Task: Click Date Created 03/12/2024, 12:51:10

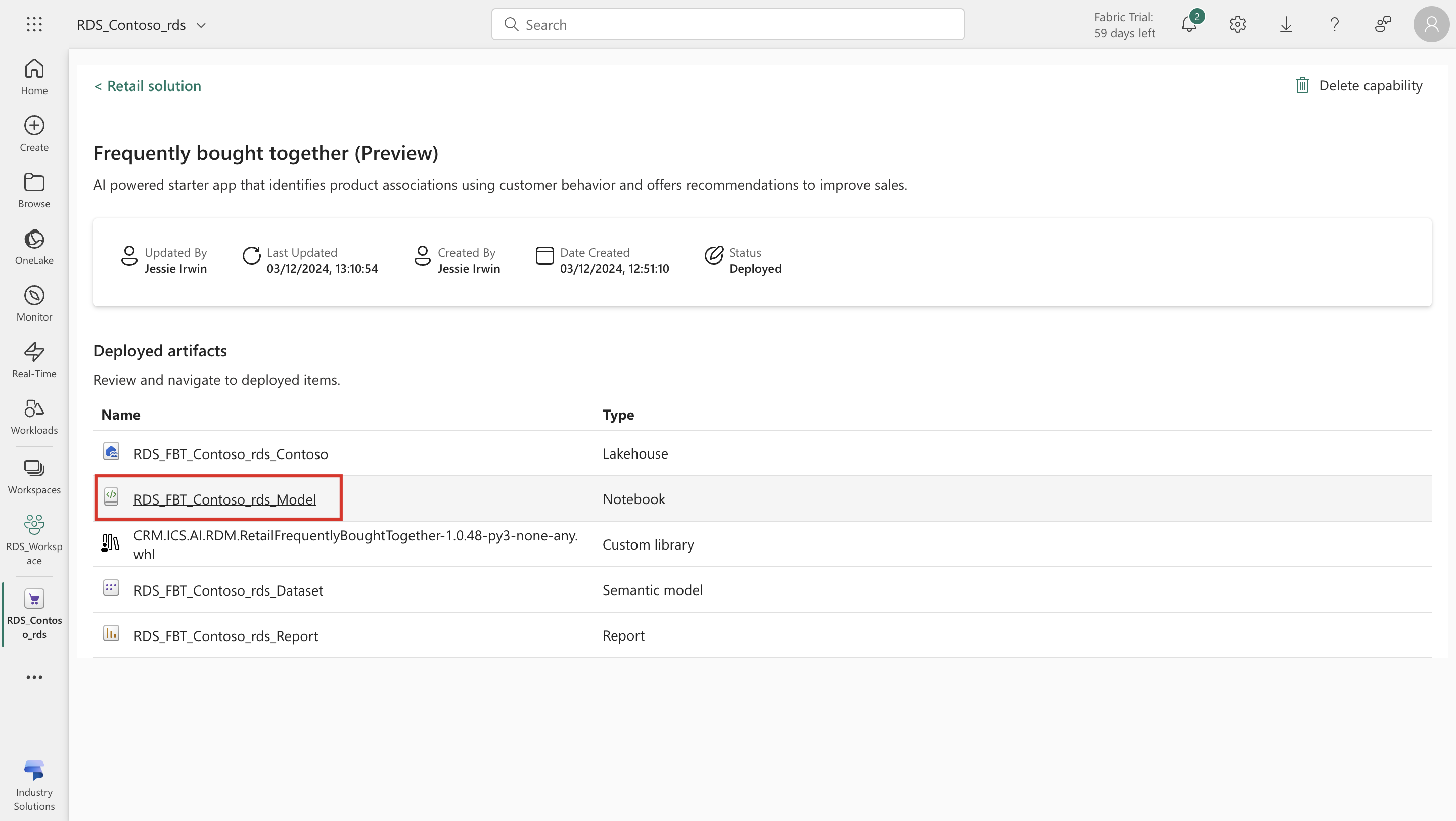Action: pyautogui.click(x=614, y=269)
